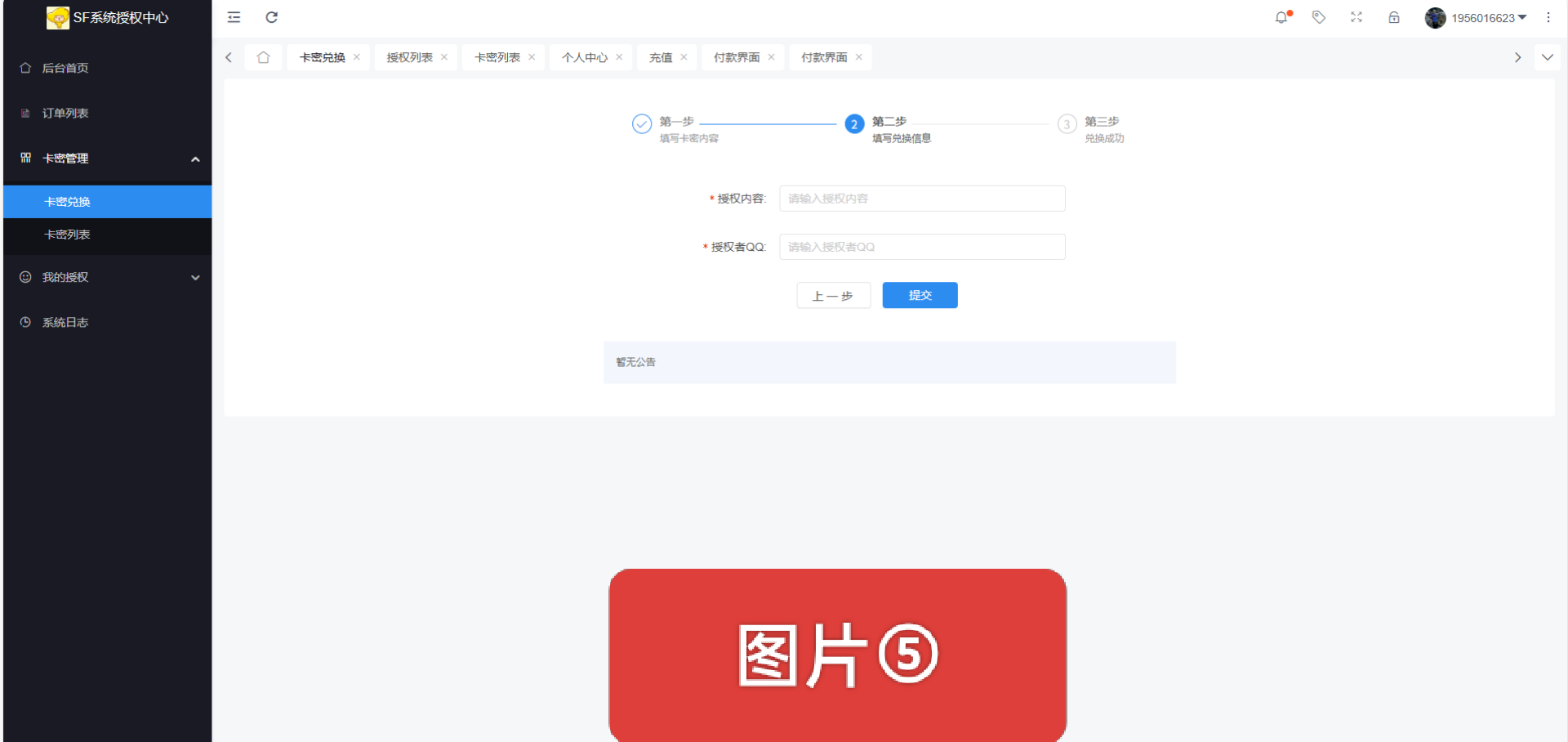Click the lock screen icon
This screenshot has width=1568, height=742.
[1394, 17]
